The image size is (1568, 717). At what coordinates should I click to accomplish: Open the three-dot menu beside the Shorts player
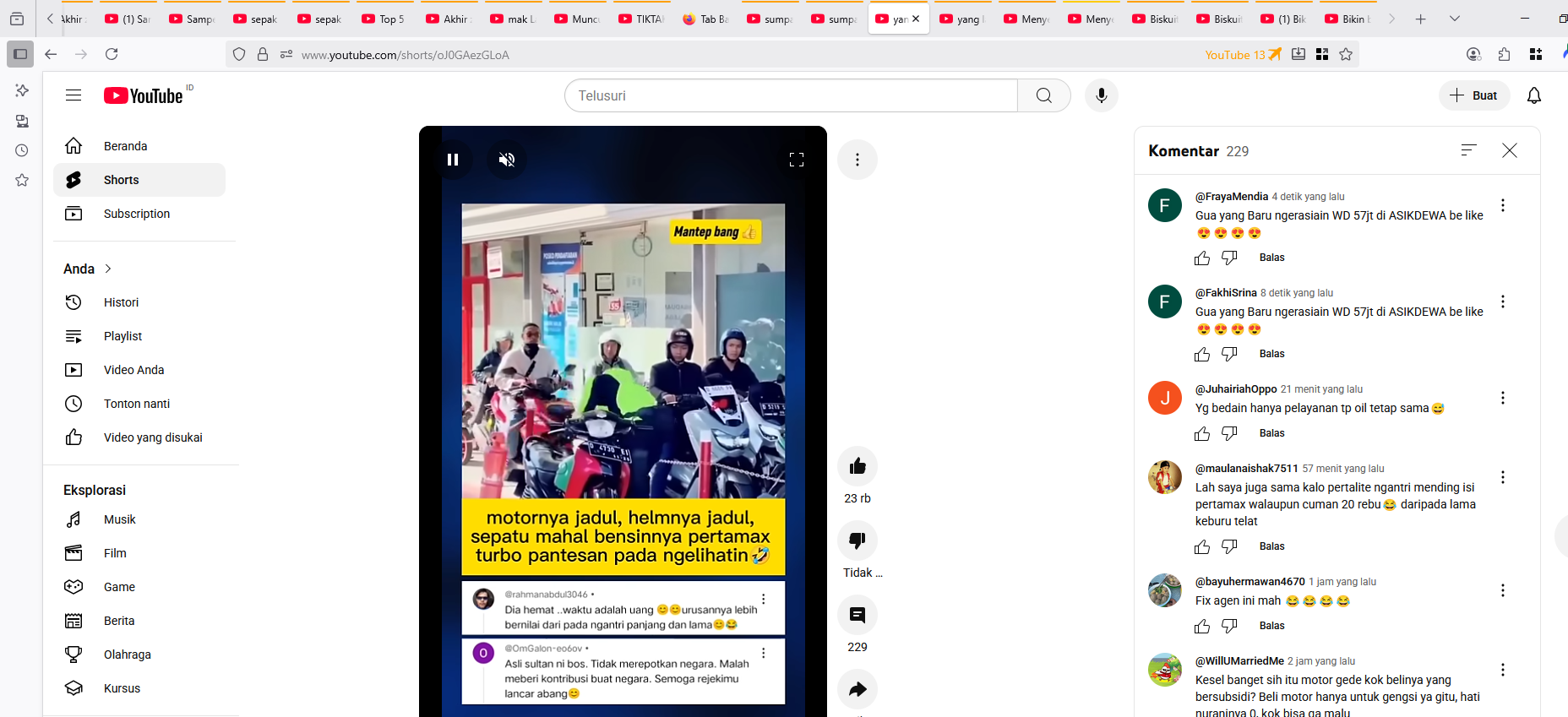pyautogui.click(x=857, y=160)
